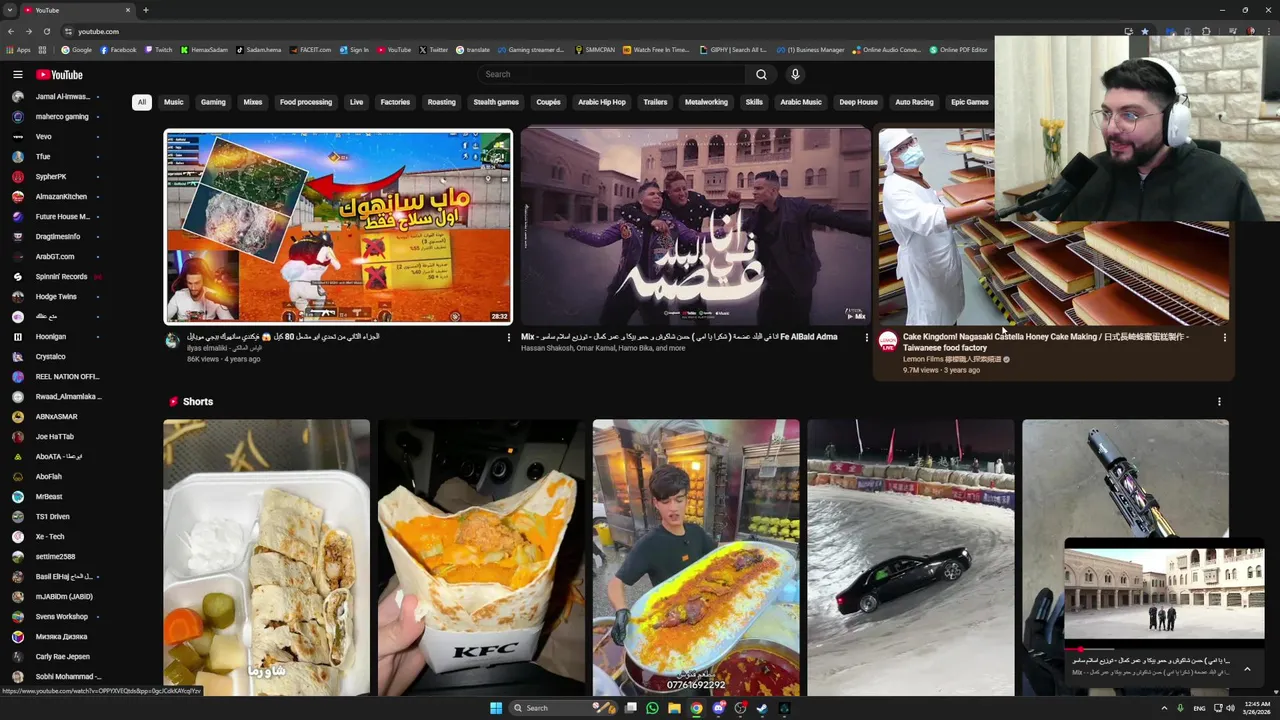The width and height of the screenshot is (1280, 720).
Task: Click the ENG language indicator
Action: [1199, 708]
